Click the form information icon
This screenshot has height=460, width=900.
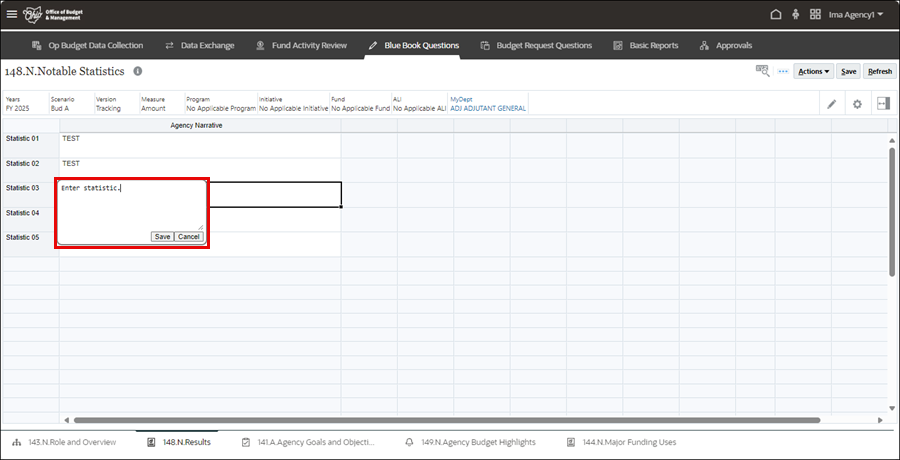point(138,72)
